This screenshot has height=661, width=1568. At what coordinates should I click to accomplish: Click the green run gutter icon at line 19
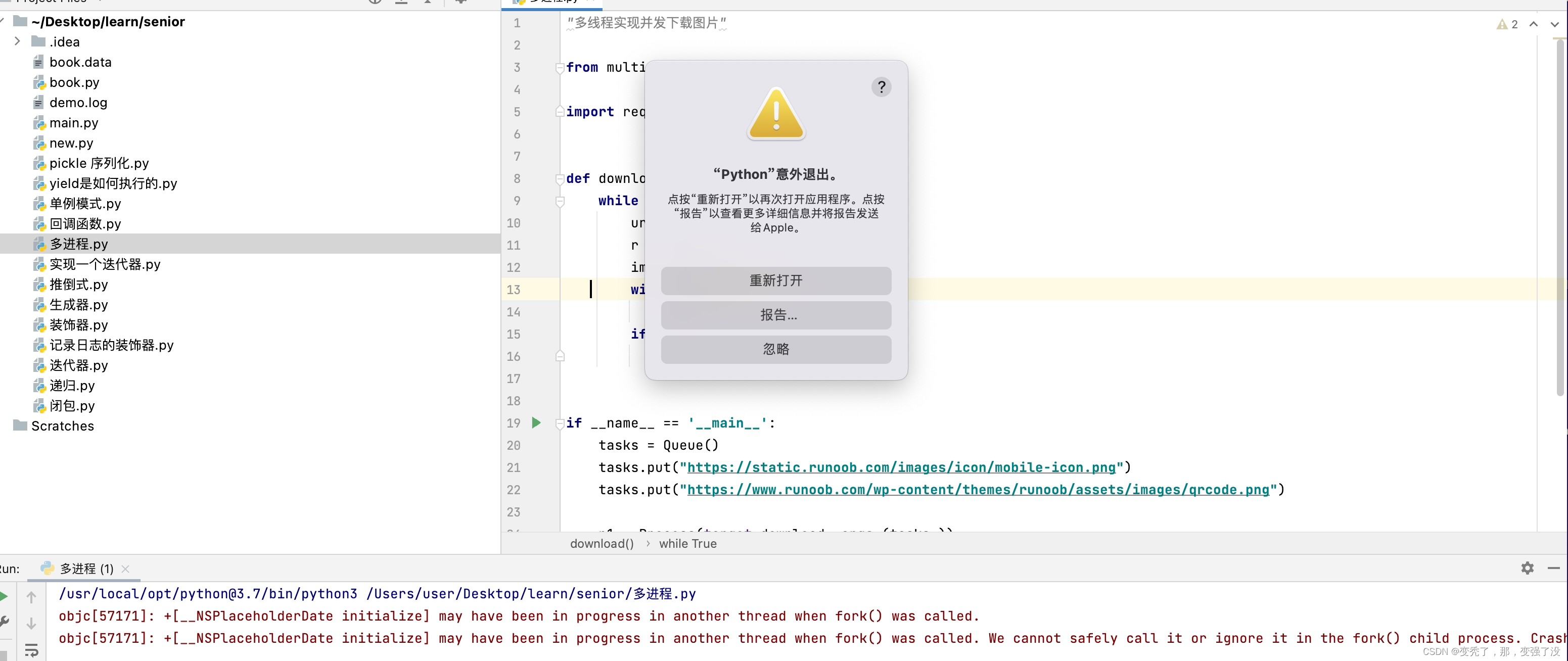[536, 422]
